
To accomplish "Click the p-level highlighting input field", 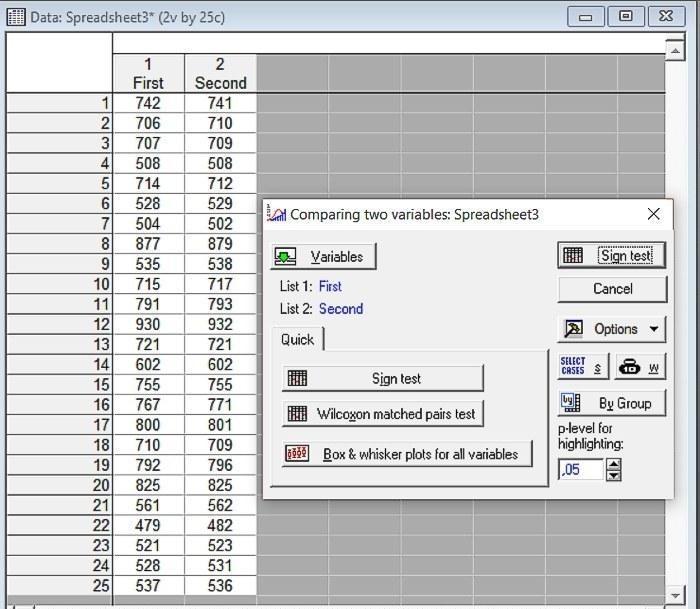I will 581,469.
